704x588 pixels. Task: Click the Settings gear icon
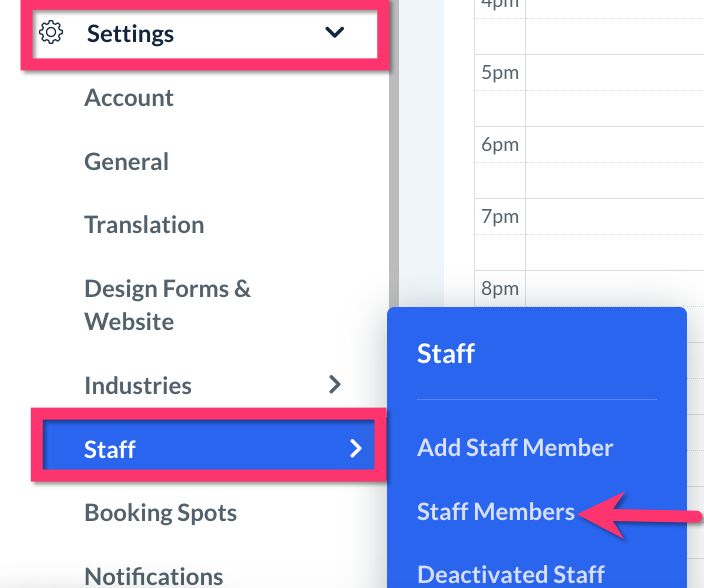click(x=50, y=33)
